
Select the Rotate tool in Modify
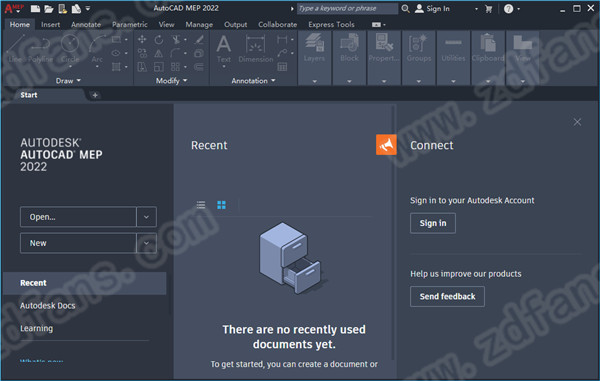point(159,39)
